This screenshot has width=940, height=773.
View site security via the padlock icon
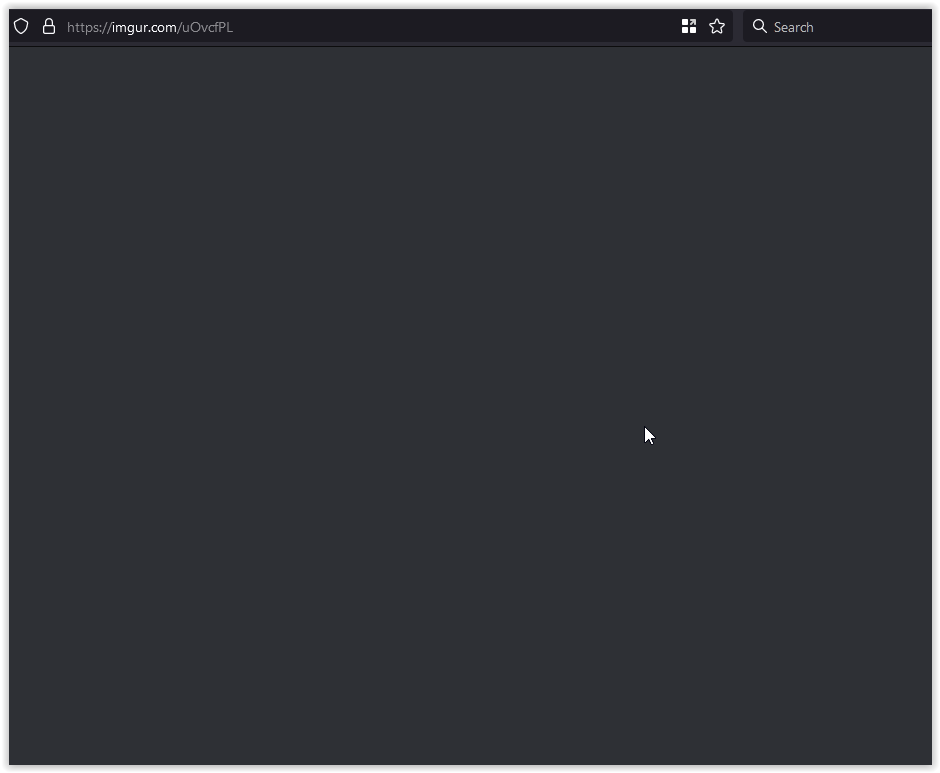pyautogui.click(x=49, y=26)
